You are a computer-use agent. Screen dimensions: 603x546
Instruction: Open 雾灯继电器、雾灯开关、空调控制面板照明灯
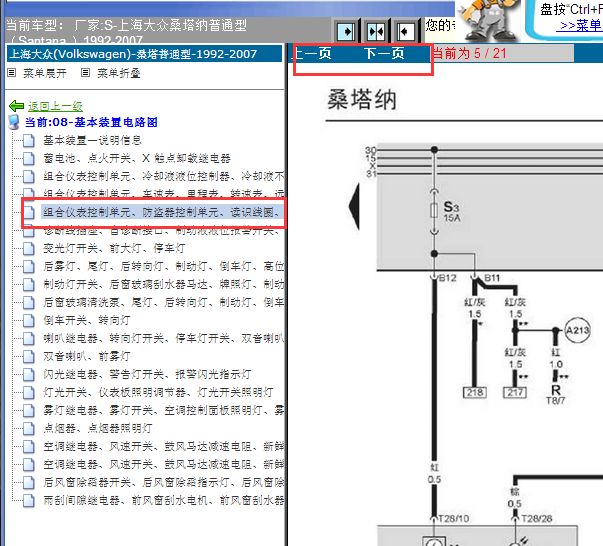coord(163,410)
